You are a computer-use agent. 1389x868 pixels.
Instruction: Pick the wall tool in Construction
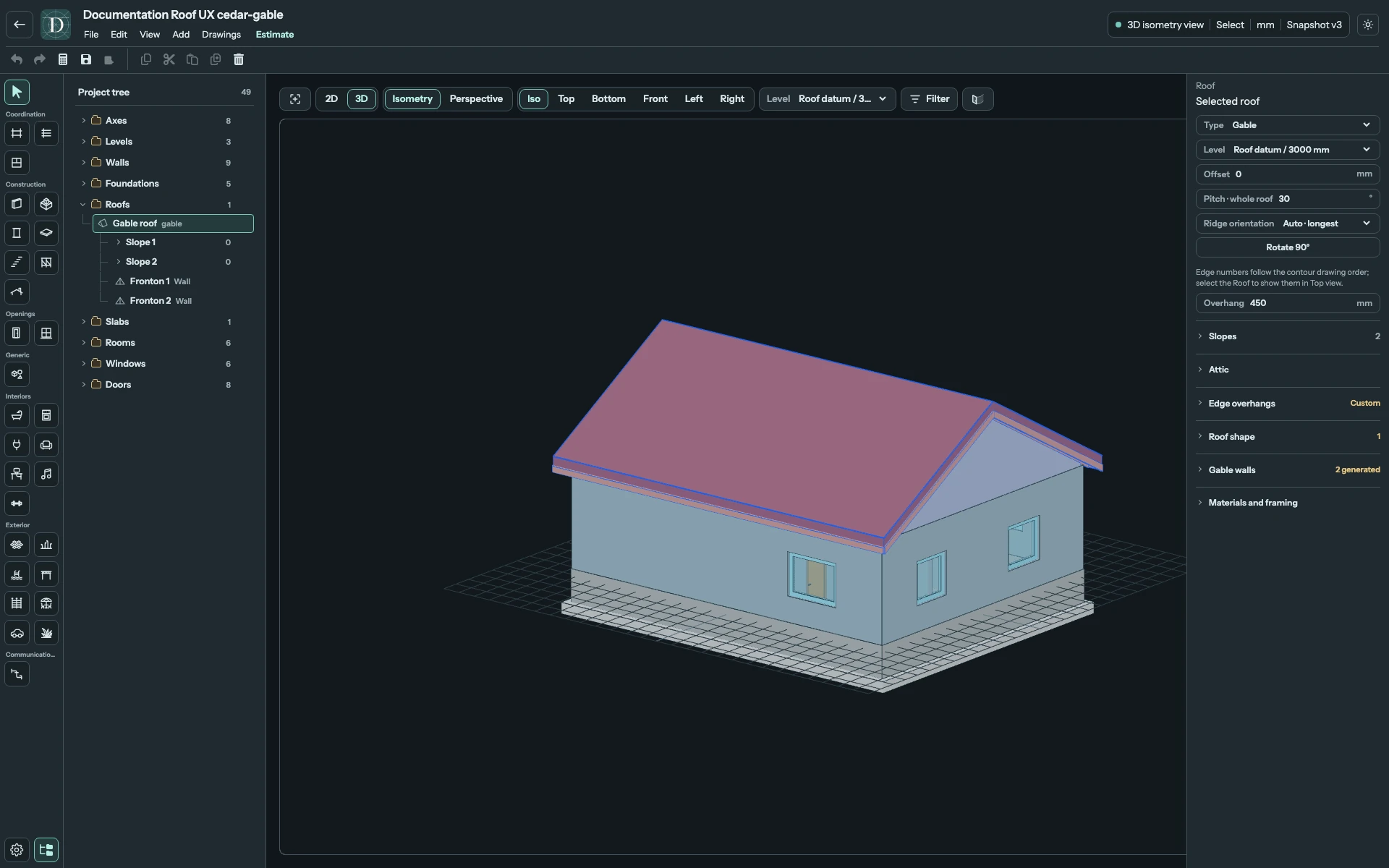[17, 204]
